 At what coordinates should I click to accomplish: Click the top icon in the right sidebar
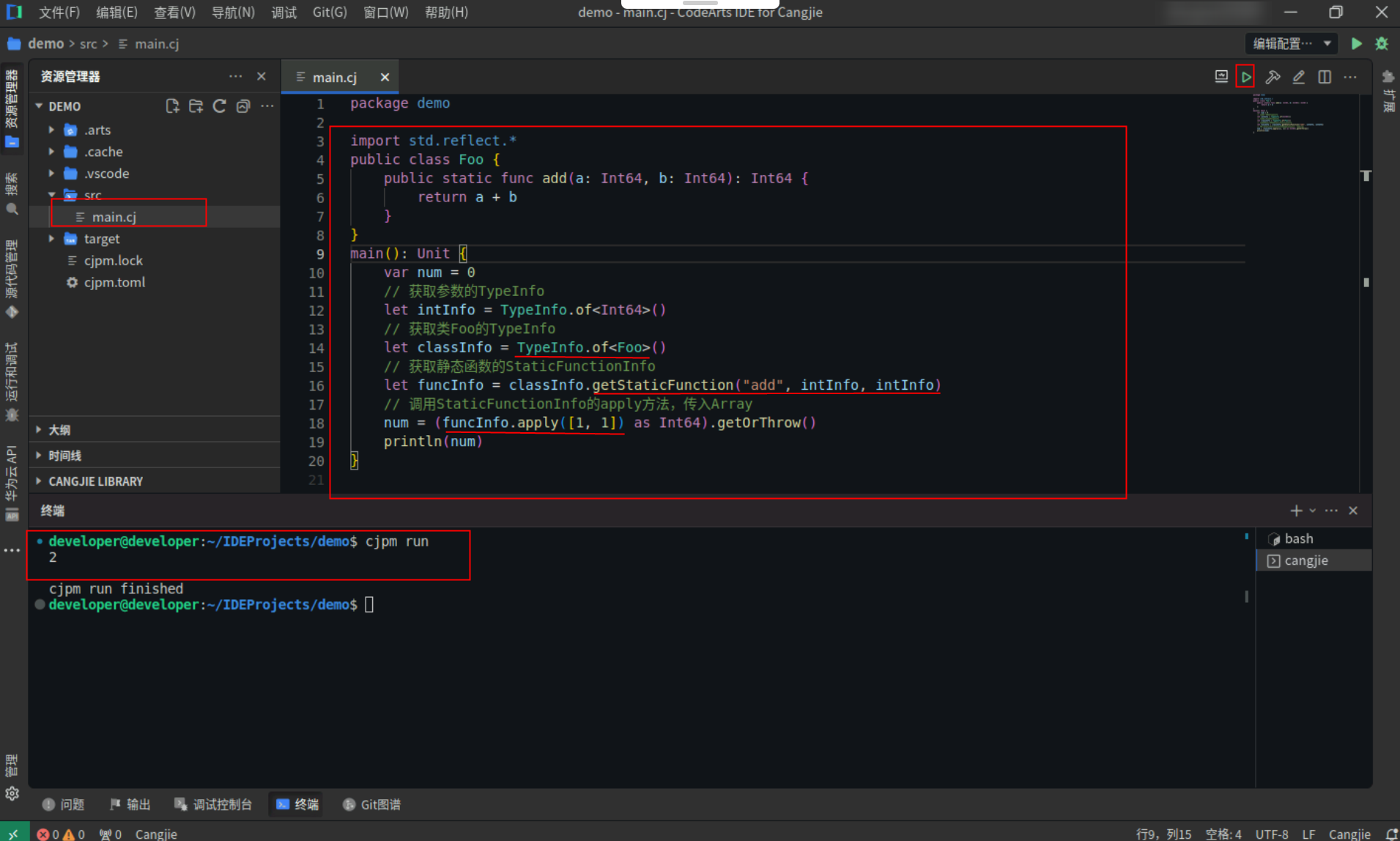[x=1388, y=77]
